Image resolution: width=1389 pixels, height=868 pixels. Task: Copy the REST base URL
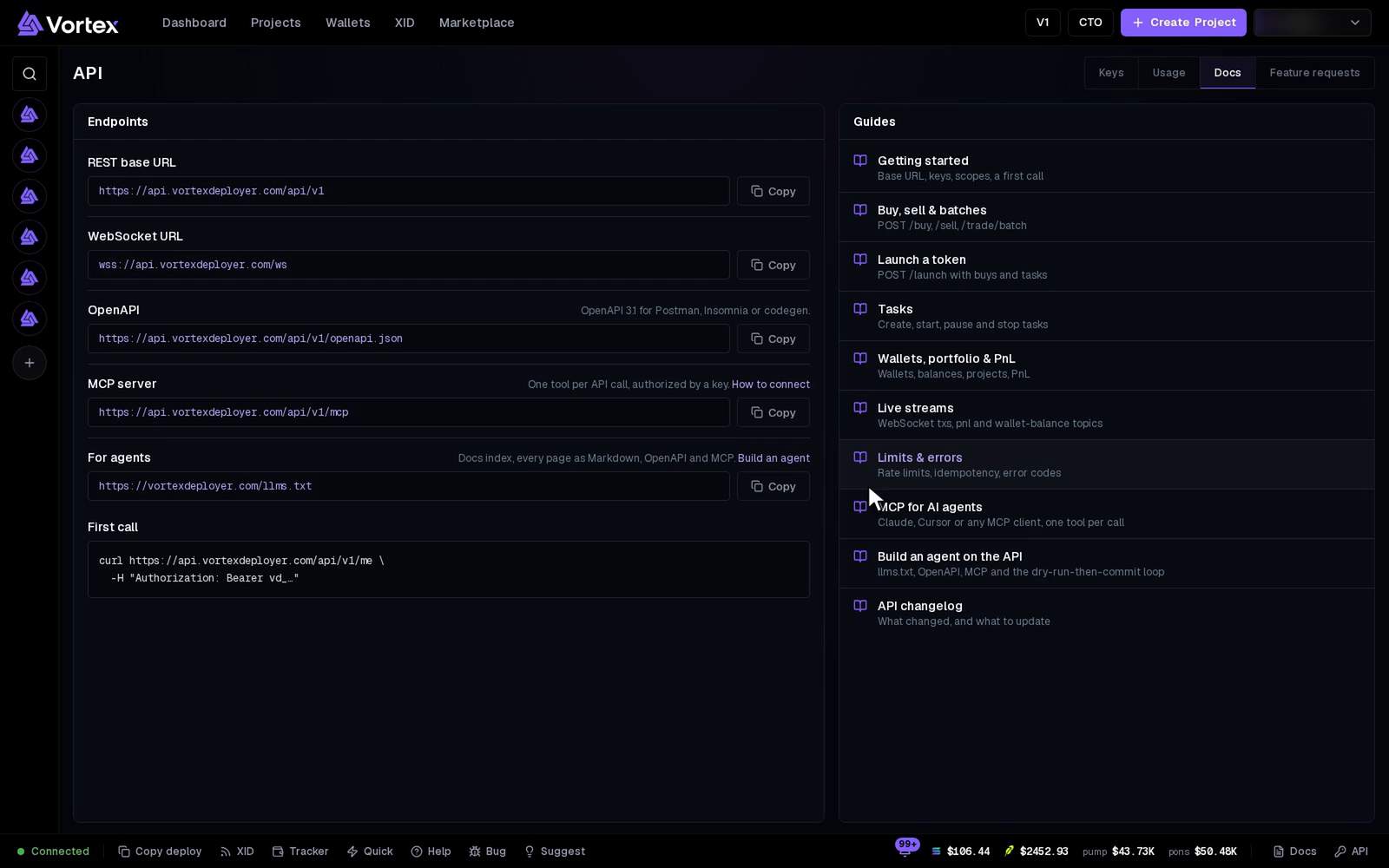[773, 191]
